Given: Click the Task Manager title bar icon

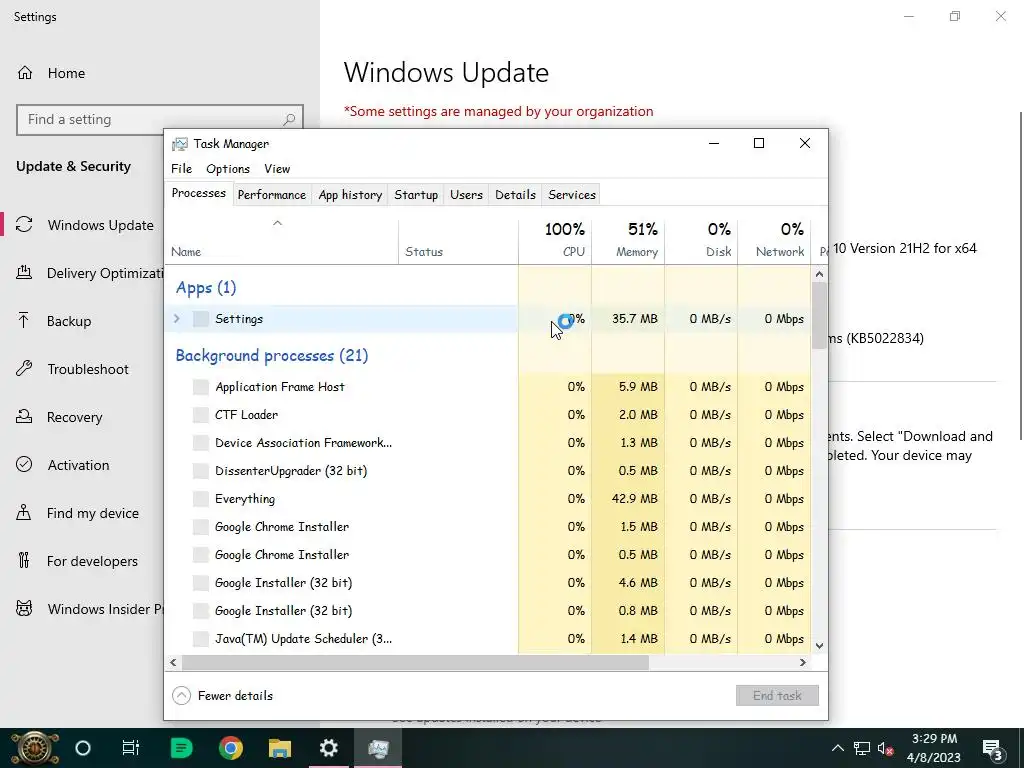Looking at the screenshot, I should click(x=180, y=144).
